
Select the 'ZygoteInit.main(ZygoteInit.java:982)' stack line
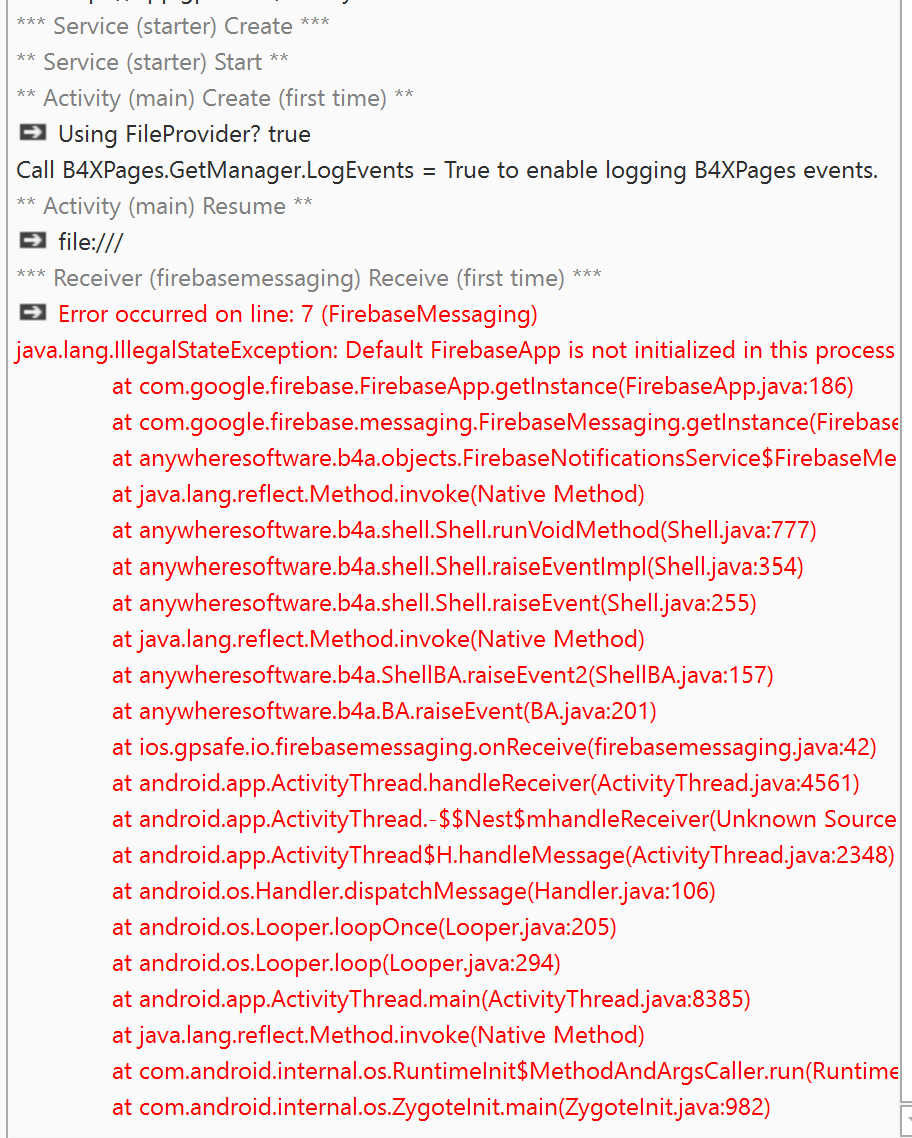point(441,1108)
